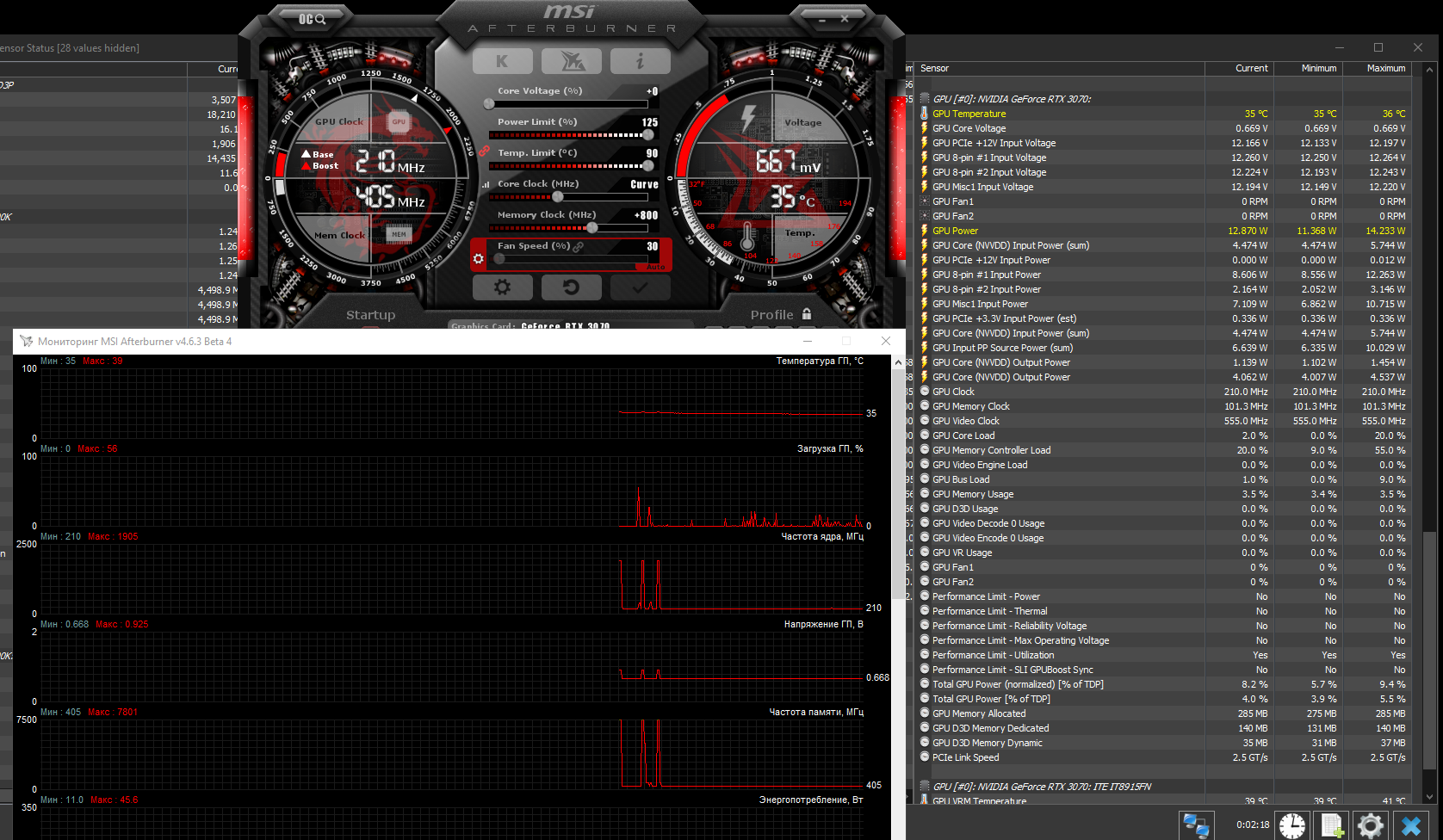Click the Core Voltage value field showing +0
The width and height of the screenshot is (1443, 840).
pyautogui.click(x=652, y=91)
